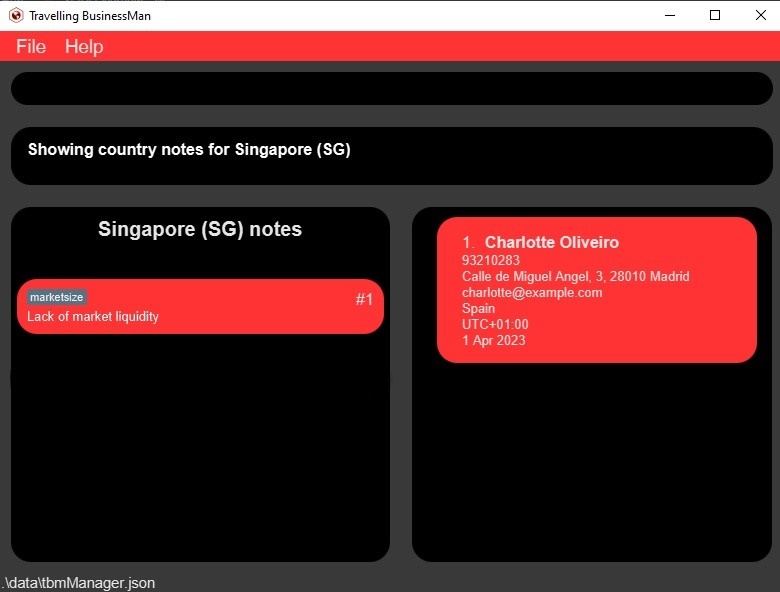Screen dimensions: 780x592
Task: Click the email charlotte@example.com
Action: (x=532, y=292)
